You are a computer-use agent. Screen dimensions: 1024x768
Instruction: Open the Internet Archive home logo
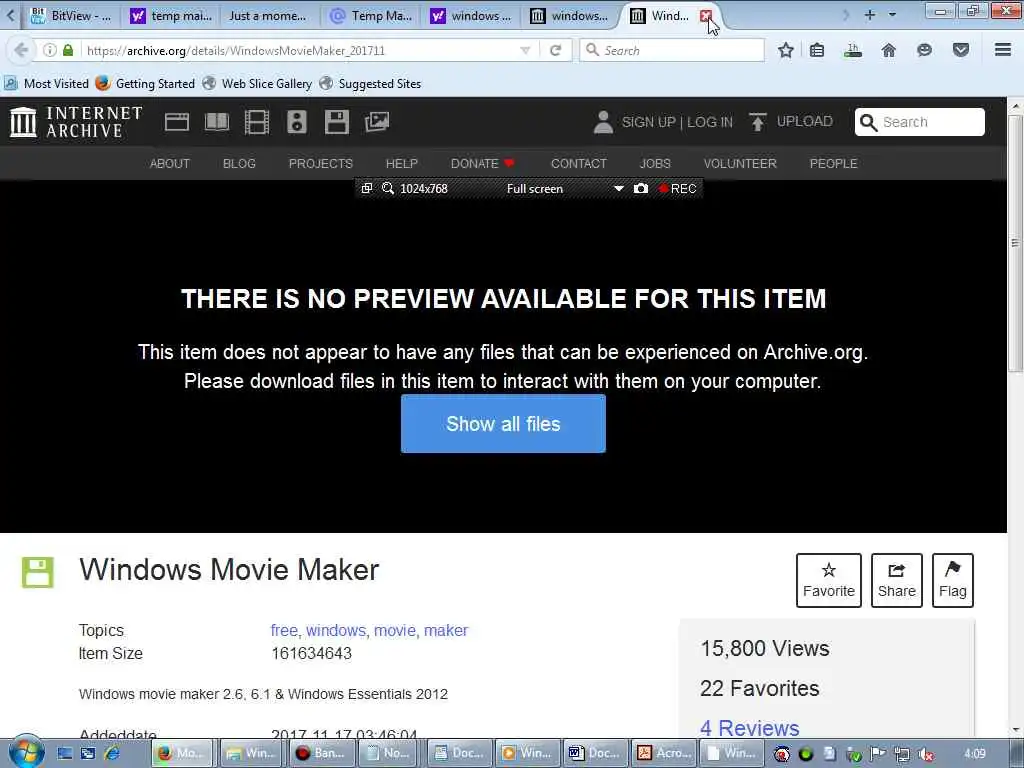pyautogui.click(x=76, y=122)
